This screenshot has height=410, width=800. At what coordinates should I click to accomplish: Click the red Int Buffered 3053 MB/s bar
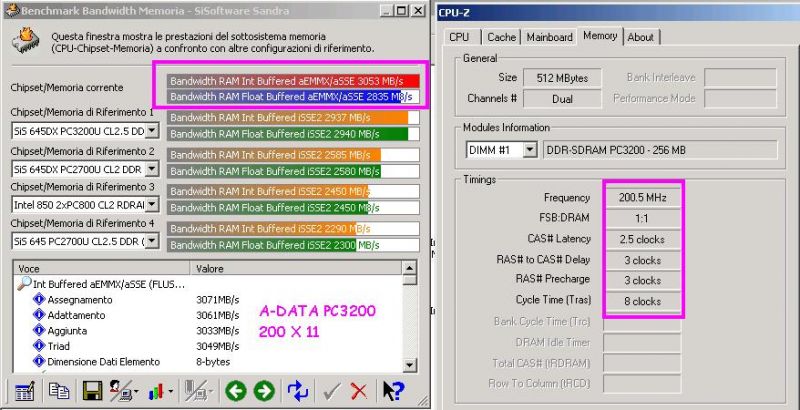[x=293, y=81]
